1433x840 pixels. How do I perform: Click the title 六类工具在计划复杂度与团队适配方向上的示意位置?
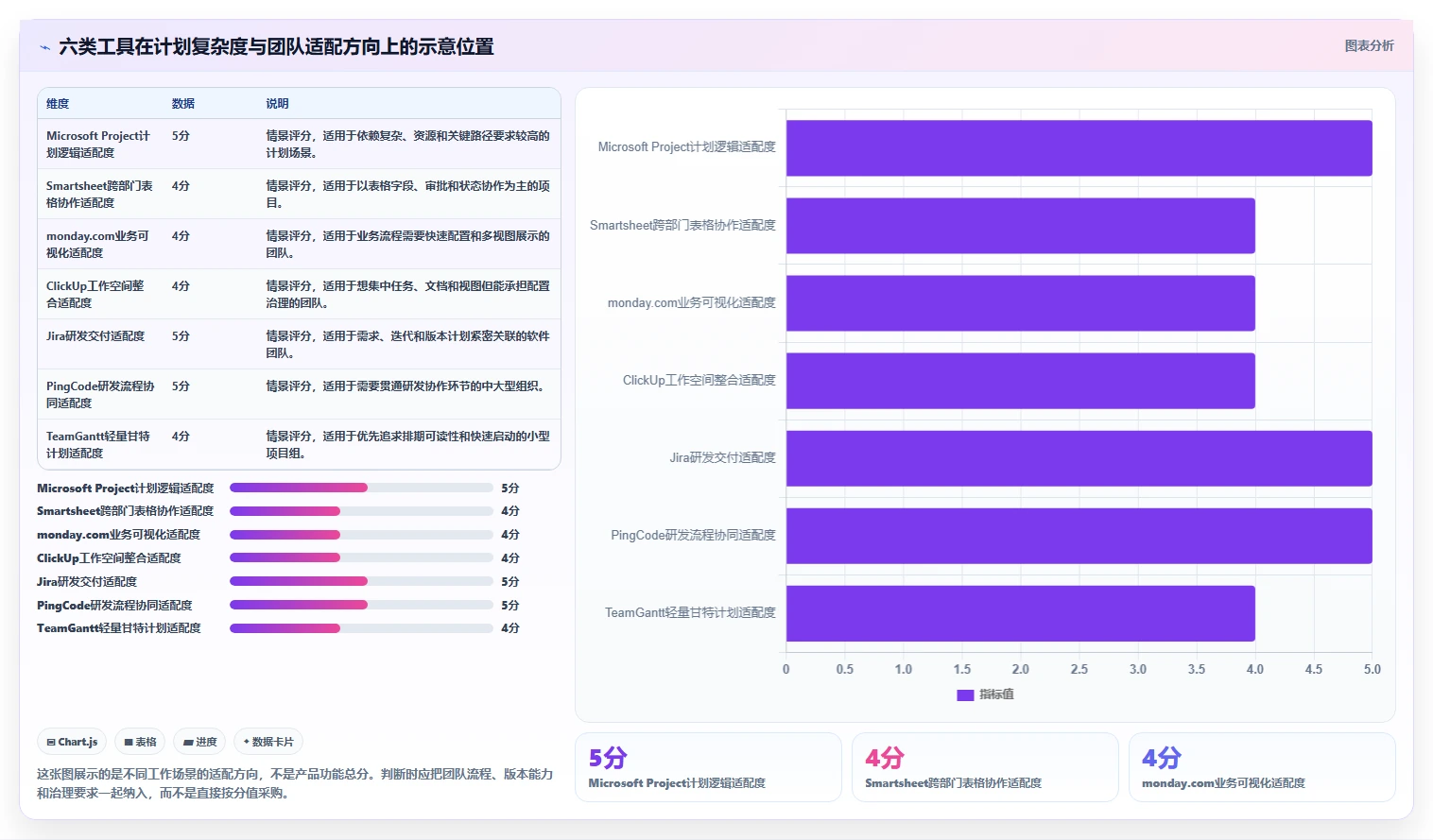coord(276,47)
